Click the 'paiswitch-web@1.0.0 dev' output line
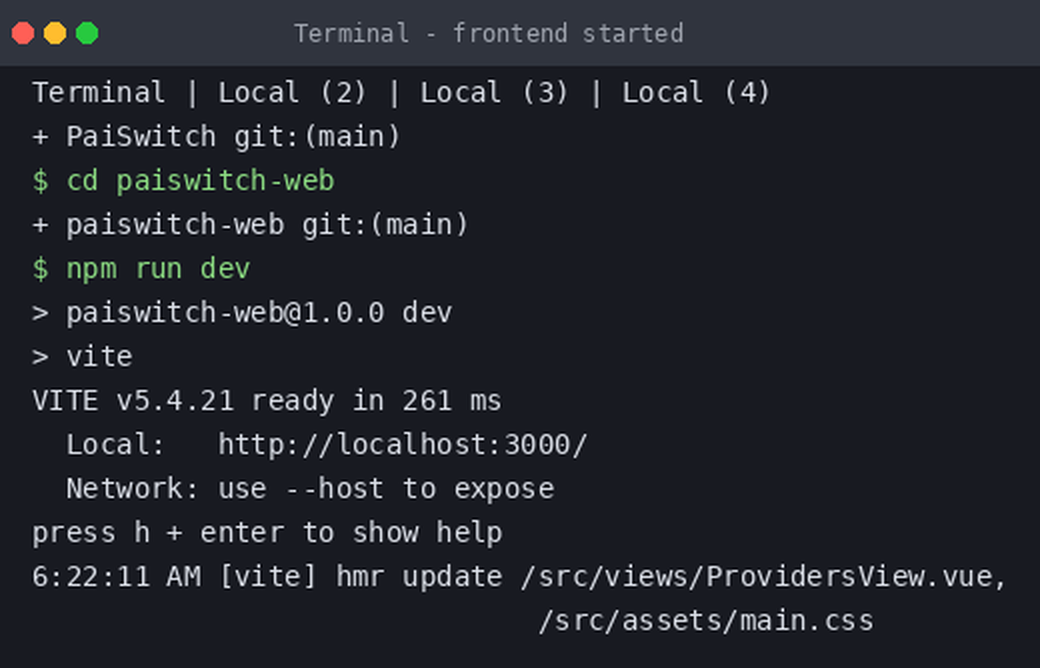The image size is (1040, 668). point(242,312)
